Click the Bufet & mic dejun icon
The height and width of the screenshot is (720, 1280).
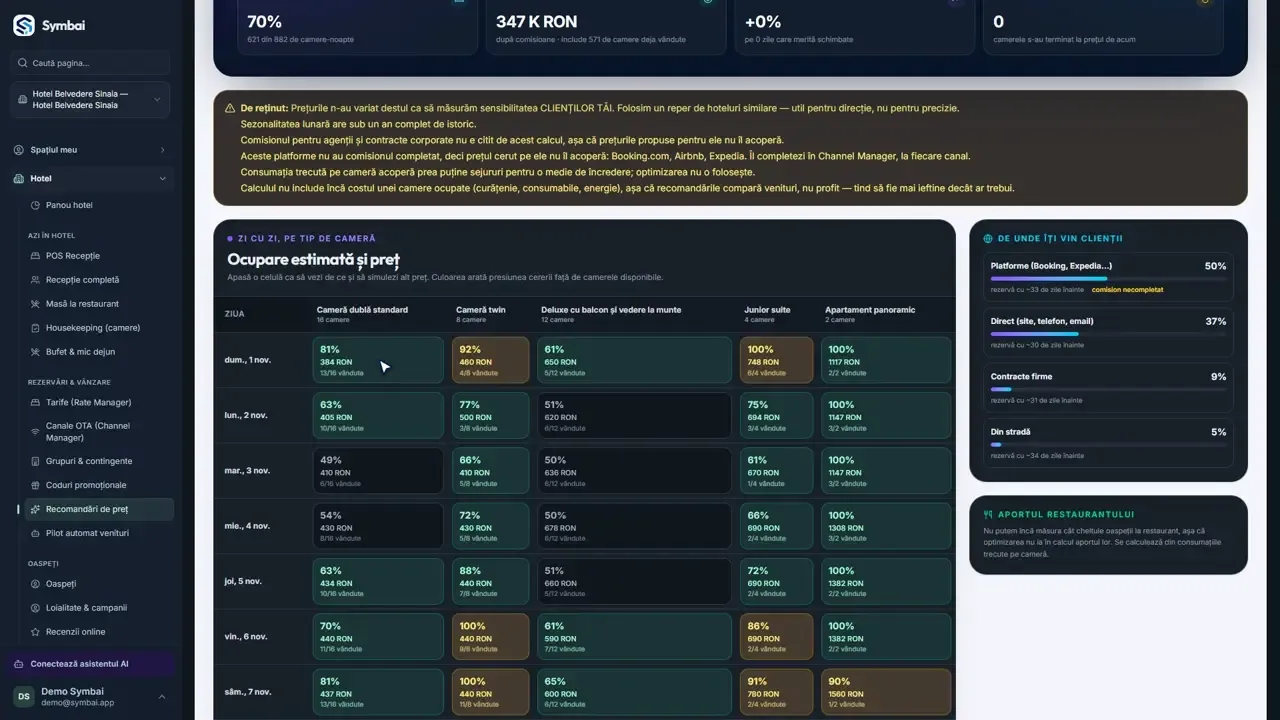coord(36,352)
